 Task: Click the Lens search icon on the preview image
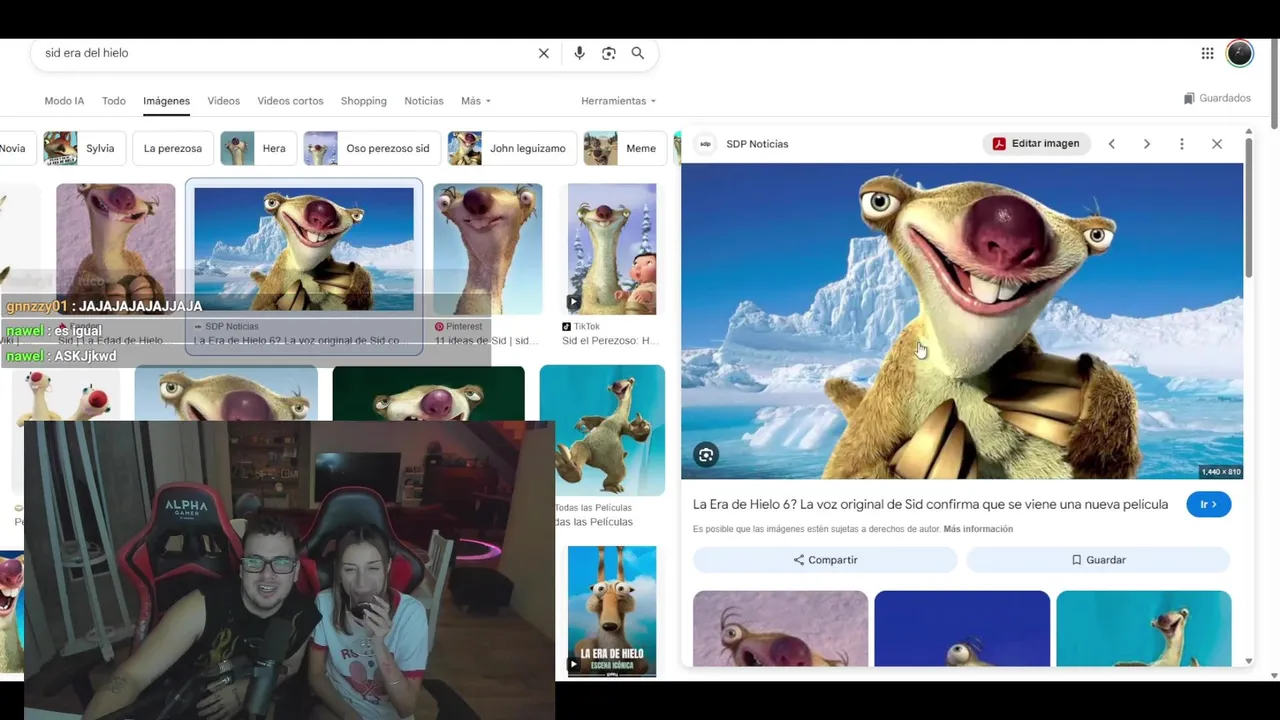[x=706, y=455]
